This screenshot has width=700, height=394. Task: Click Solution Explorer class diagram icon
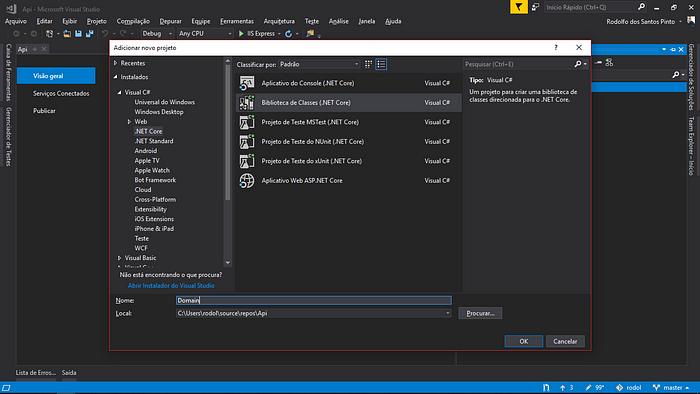(x=609, y=62)
